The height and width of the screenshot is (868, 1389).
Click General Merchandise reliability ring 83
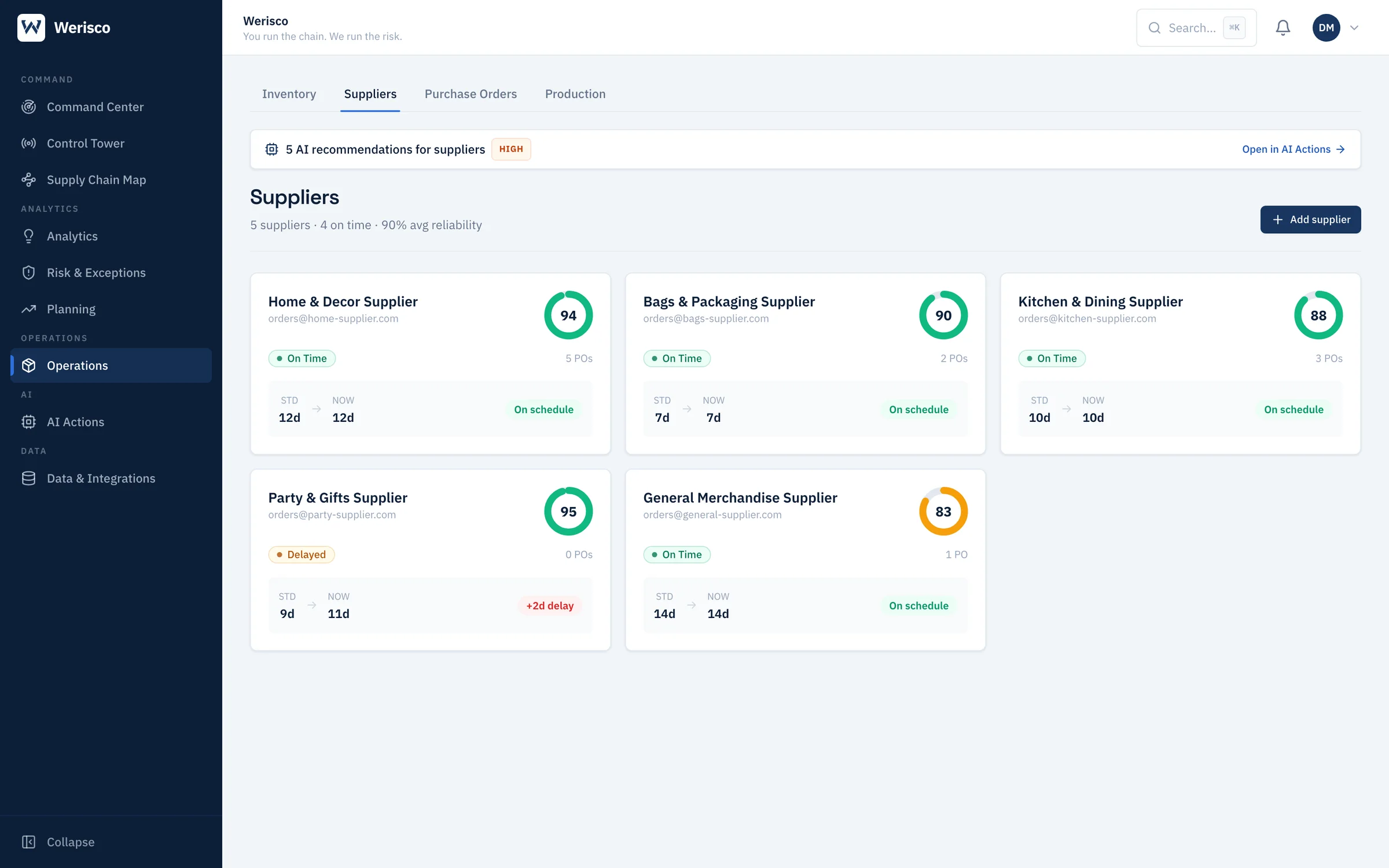pos(943,512)
